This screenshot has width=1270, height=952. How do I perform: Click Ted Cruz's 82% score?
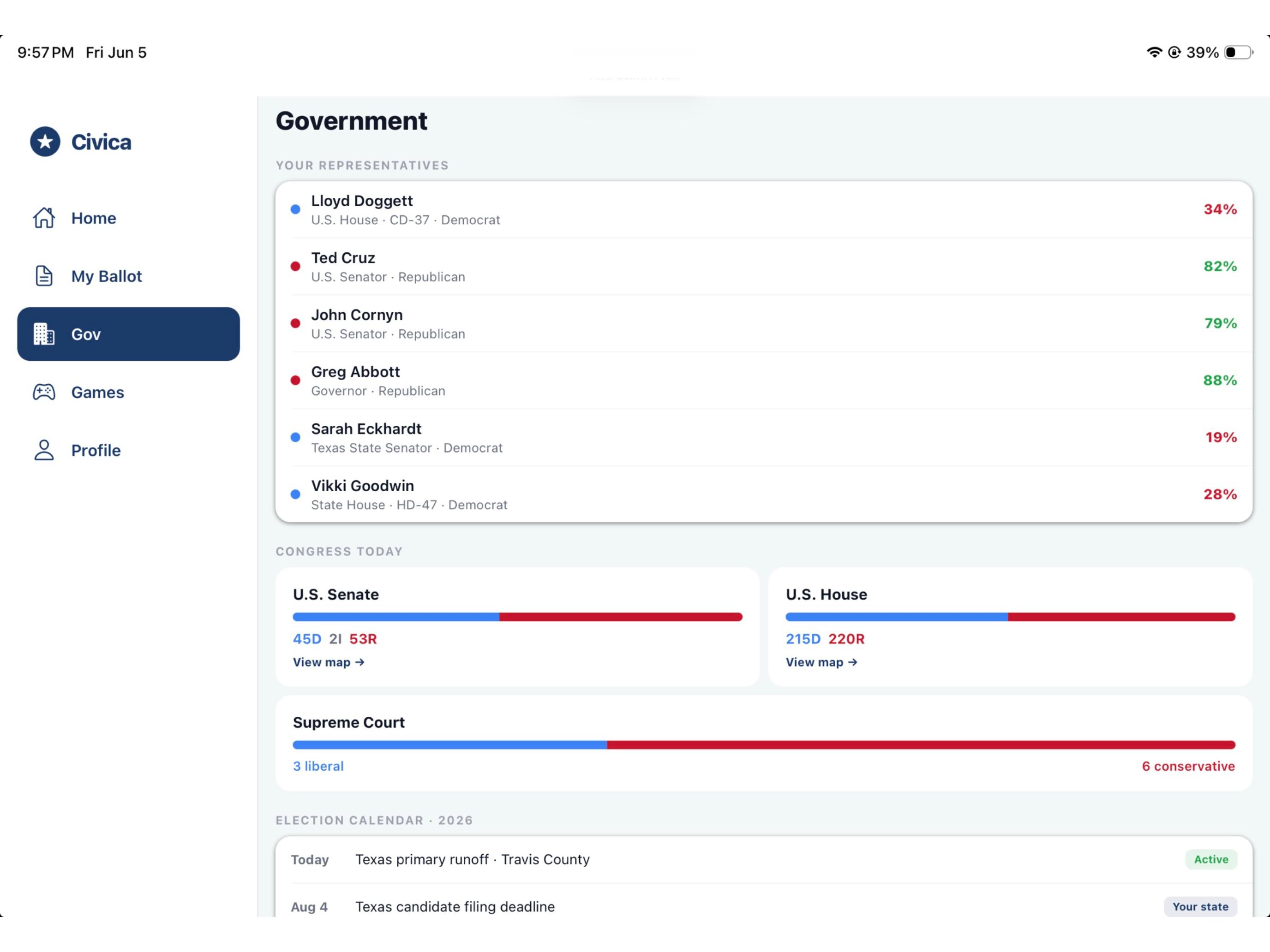tap(1220, 266)
